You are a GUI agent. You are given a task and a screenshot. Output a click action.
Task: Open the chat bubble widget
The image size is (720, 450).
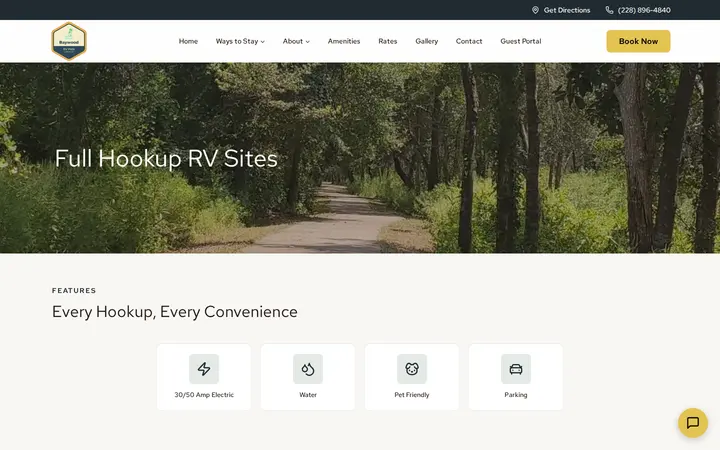pyautogui.click(x=692, y=422)
